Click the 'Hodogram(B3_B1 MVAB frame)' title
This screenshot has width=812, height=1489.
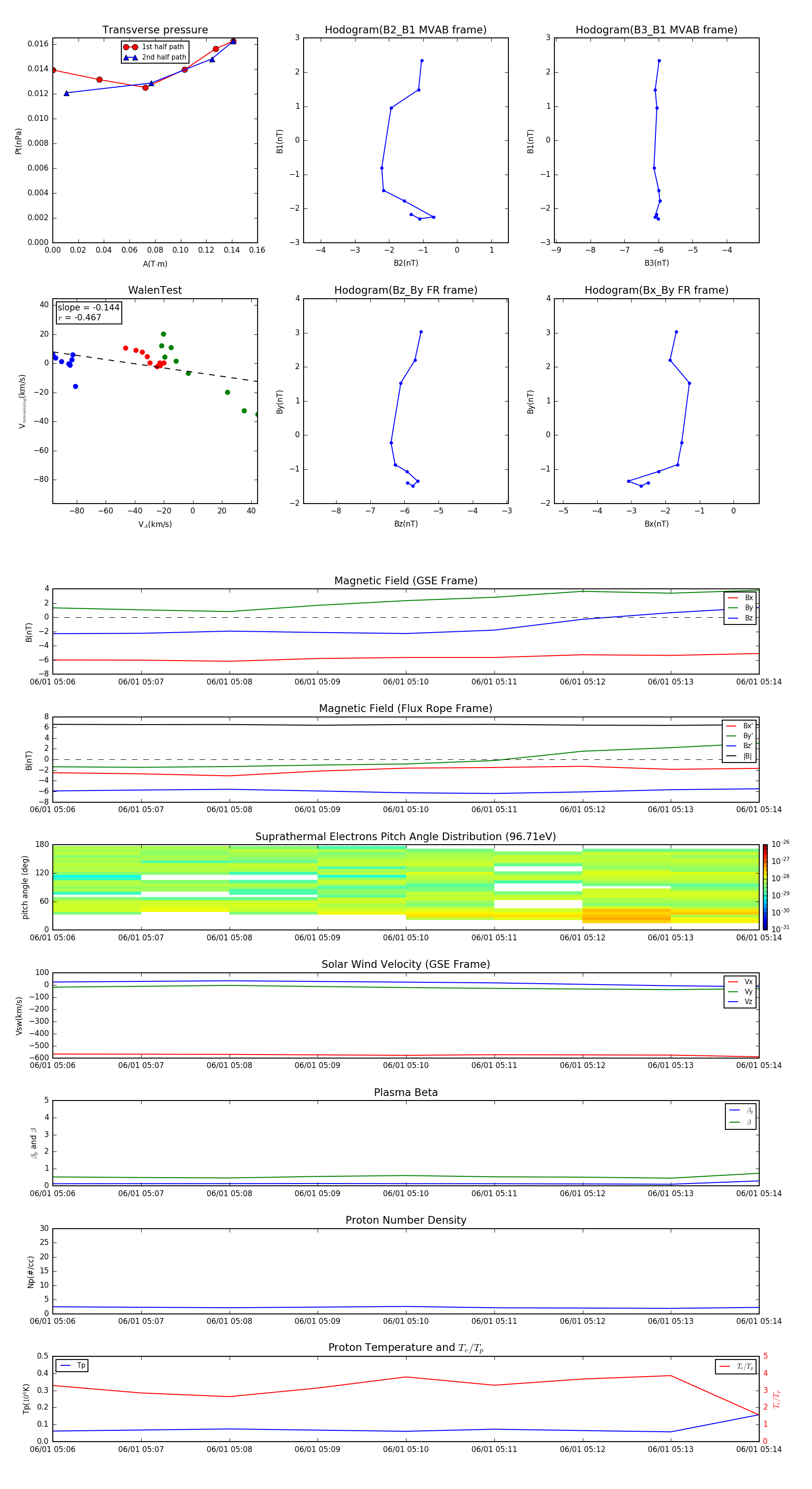(x=656, y=29)
